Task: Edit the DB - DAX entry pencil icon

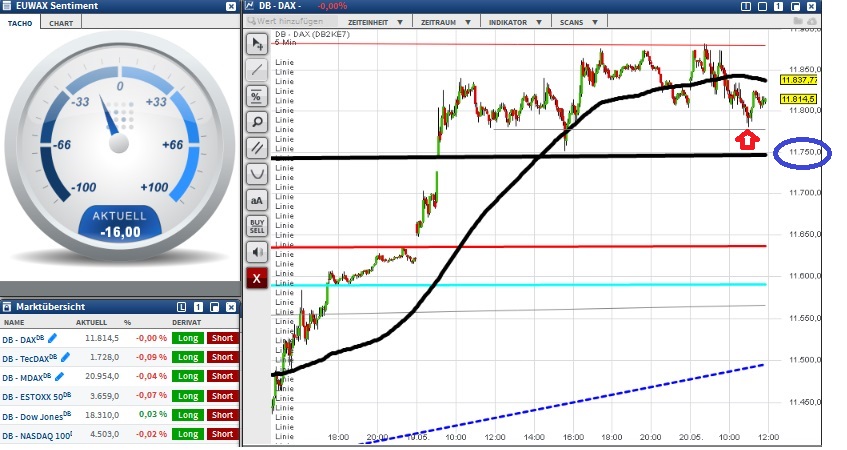Action: pyautogui.click(x=52, y=338)
